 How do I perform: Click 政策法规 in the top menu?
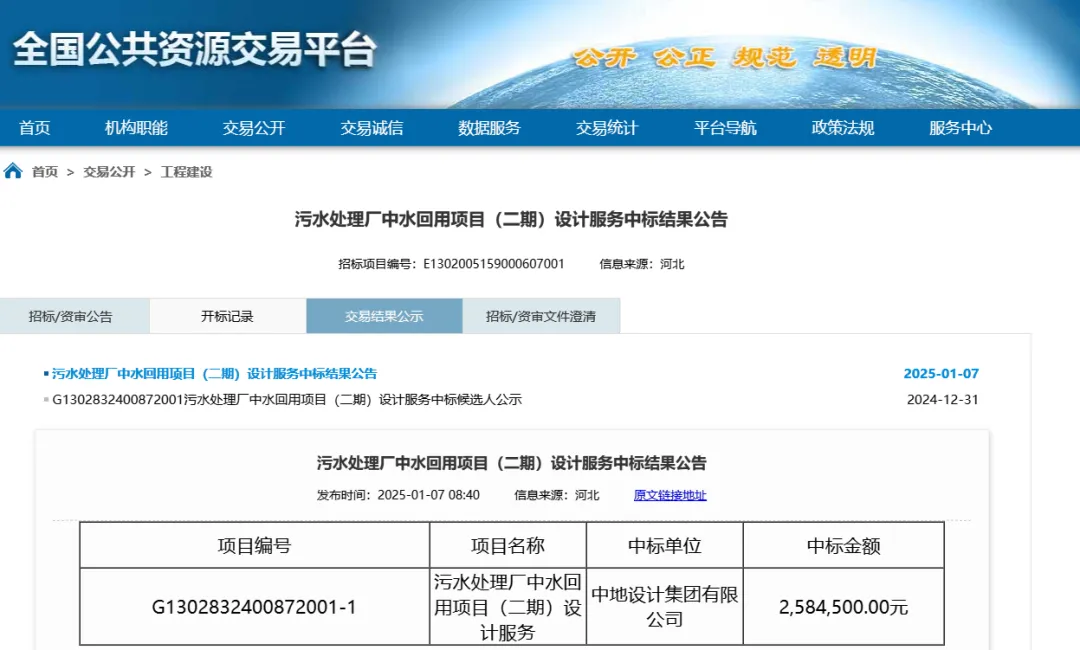pos(842,127)
